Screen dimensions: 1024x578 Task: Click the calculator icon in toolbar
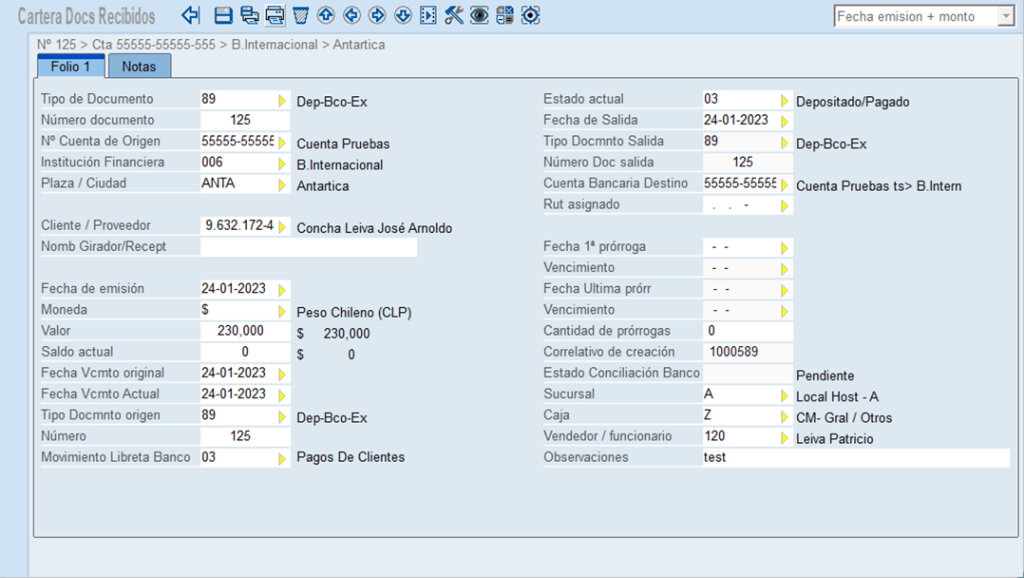coord(505,15)
